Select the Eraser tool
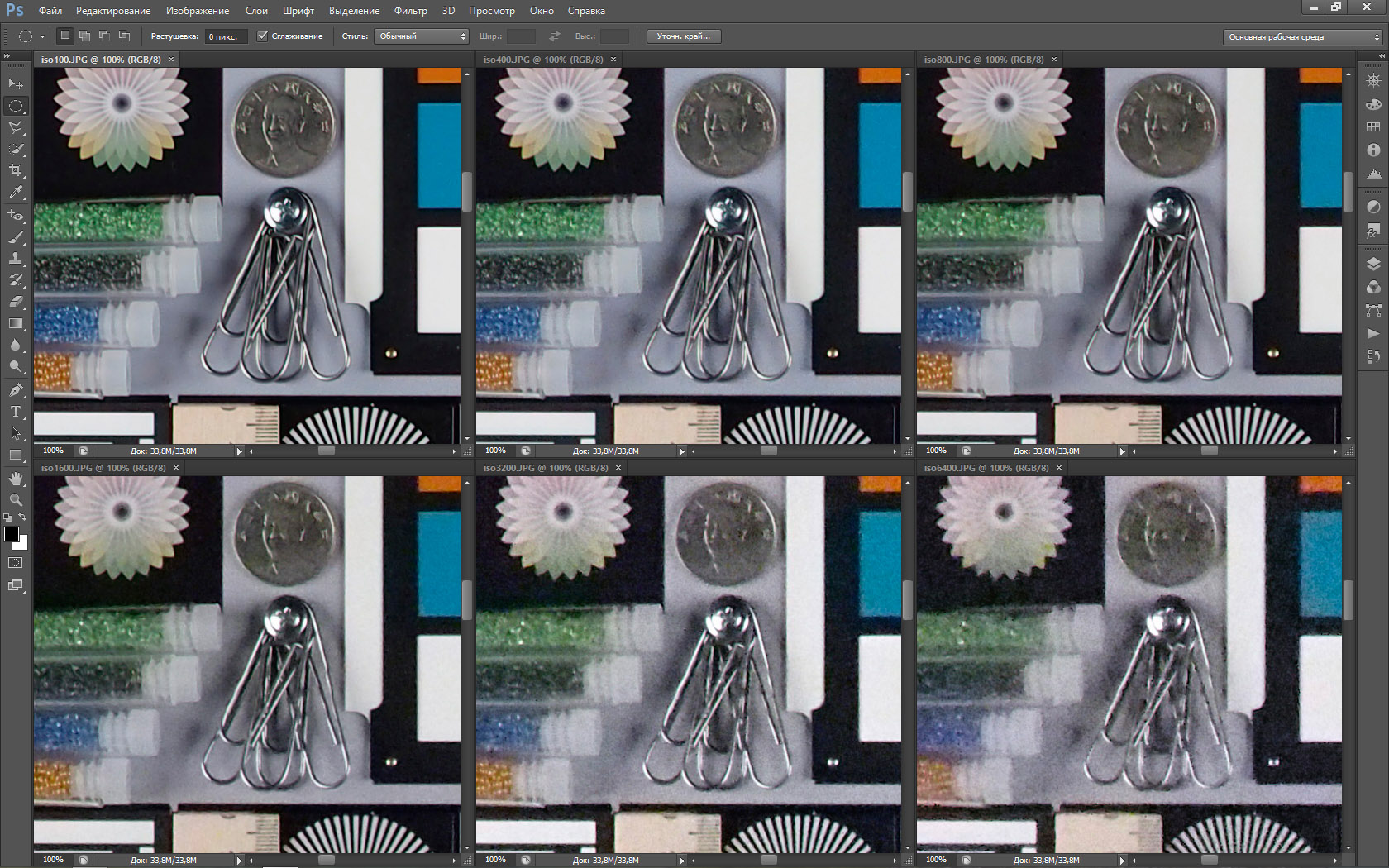1389x868 pixels. pos(16,302)
